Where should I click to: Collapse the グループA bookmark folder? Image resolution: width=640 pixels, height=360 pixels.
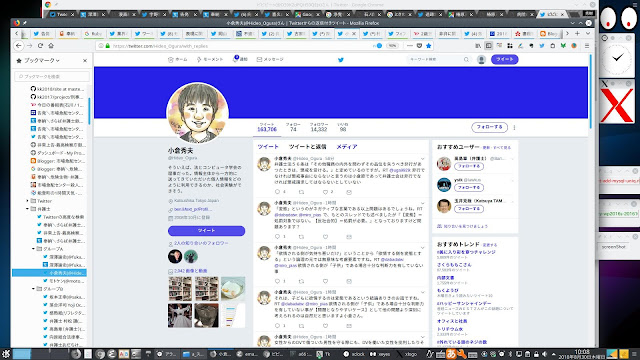click(x=33, y=249)
